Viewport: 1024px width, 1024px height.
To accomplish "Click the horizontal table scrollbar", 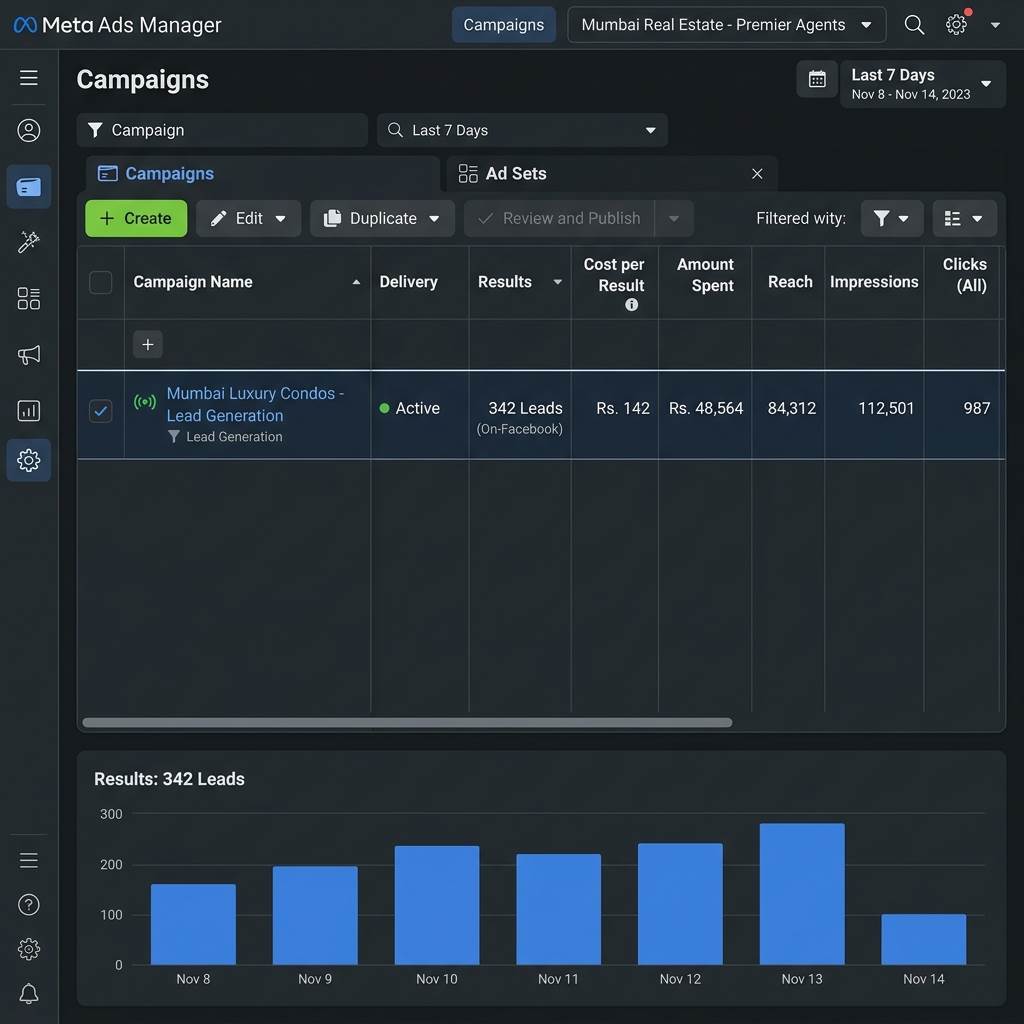I will (407, 722).
